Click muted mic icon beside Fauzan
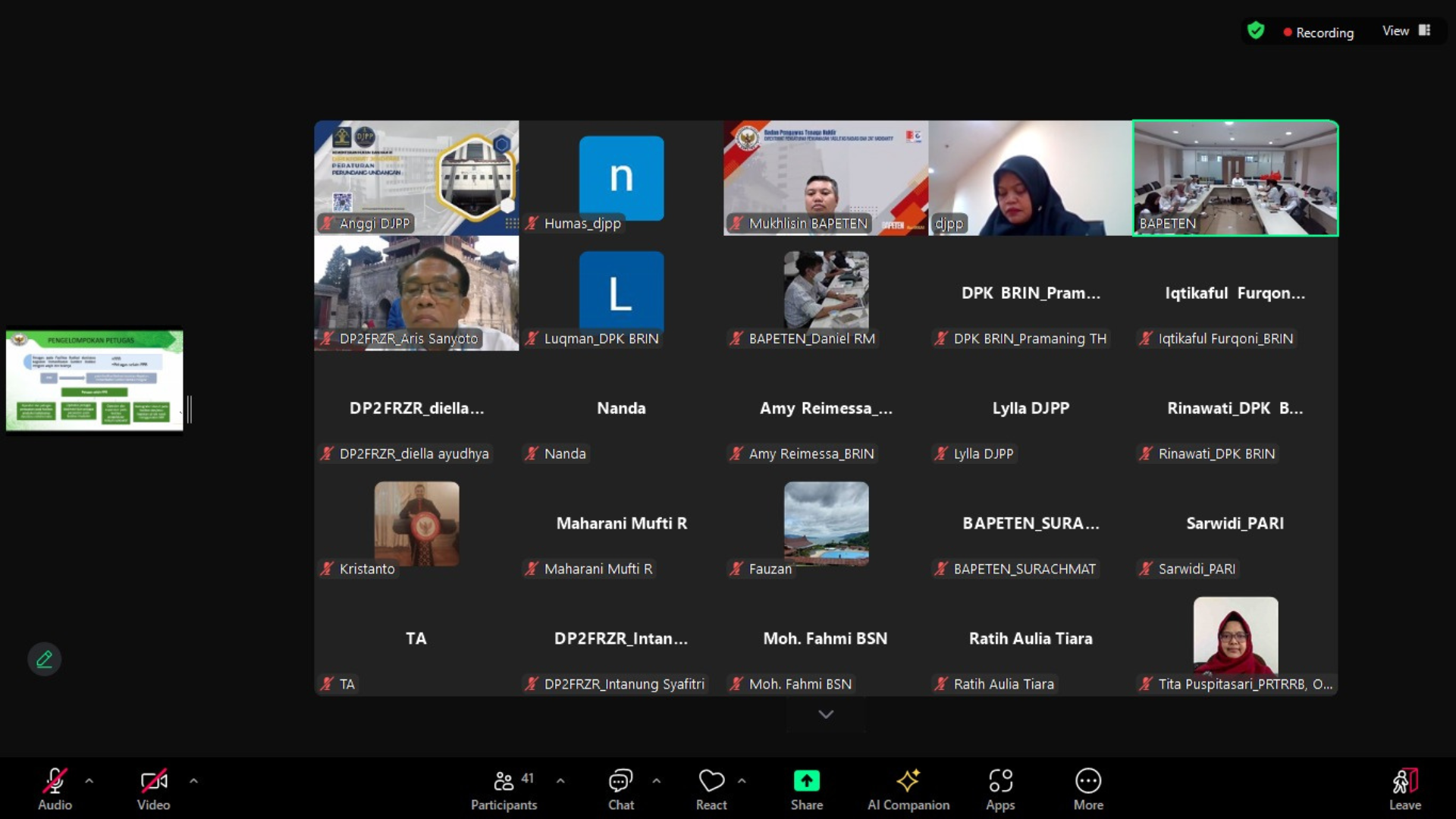Image resolution: width=1456 pixels, height=819 pixels. coord(736,569)
